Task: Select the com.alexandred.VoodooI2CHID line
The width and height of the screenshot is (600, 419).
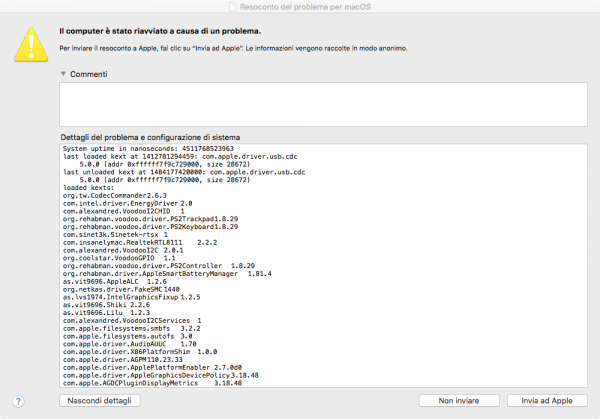Action: tap(124, 211)
